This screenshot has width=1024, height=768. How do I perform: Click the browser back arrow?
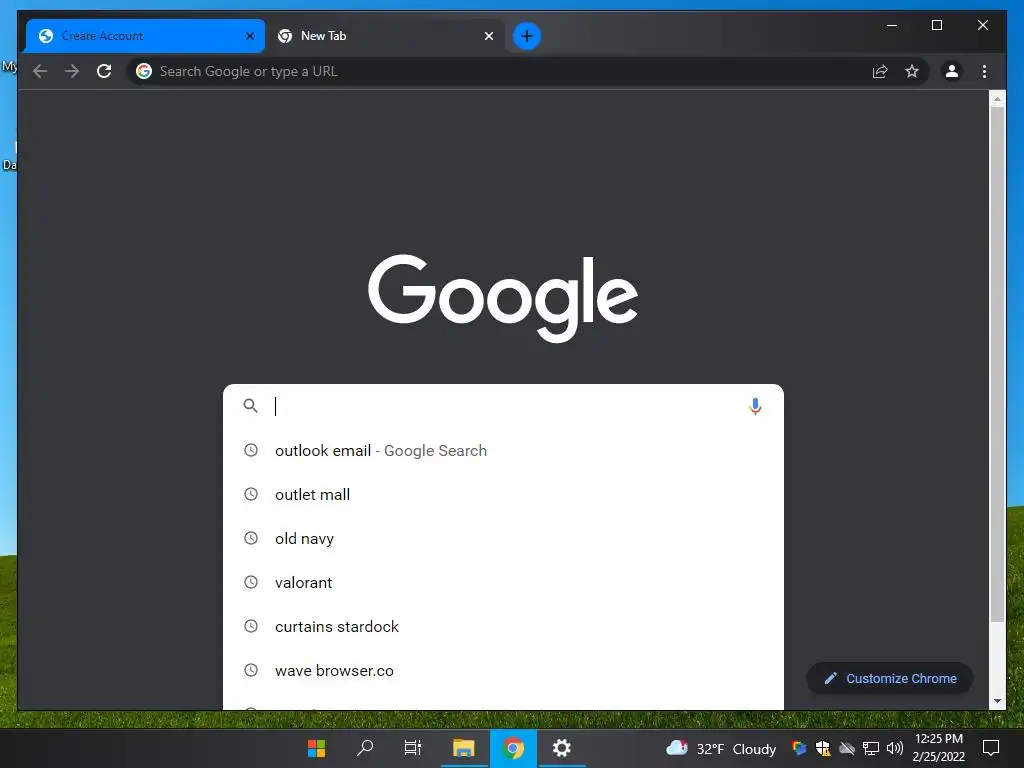click(40, 71)
